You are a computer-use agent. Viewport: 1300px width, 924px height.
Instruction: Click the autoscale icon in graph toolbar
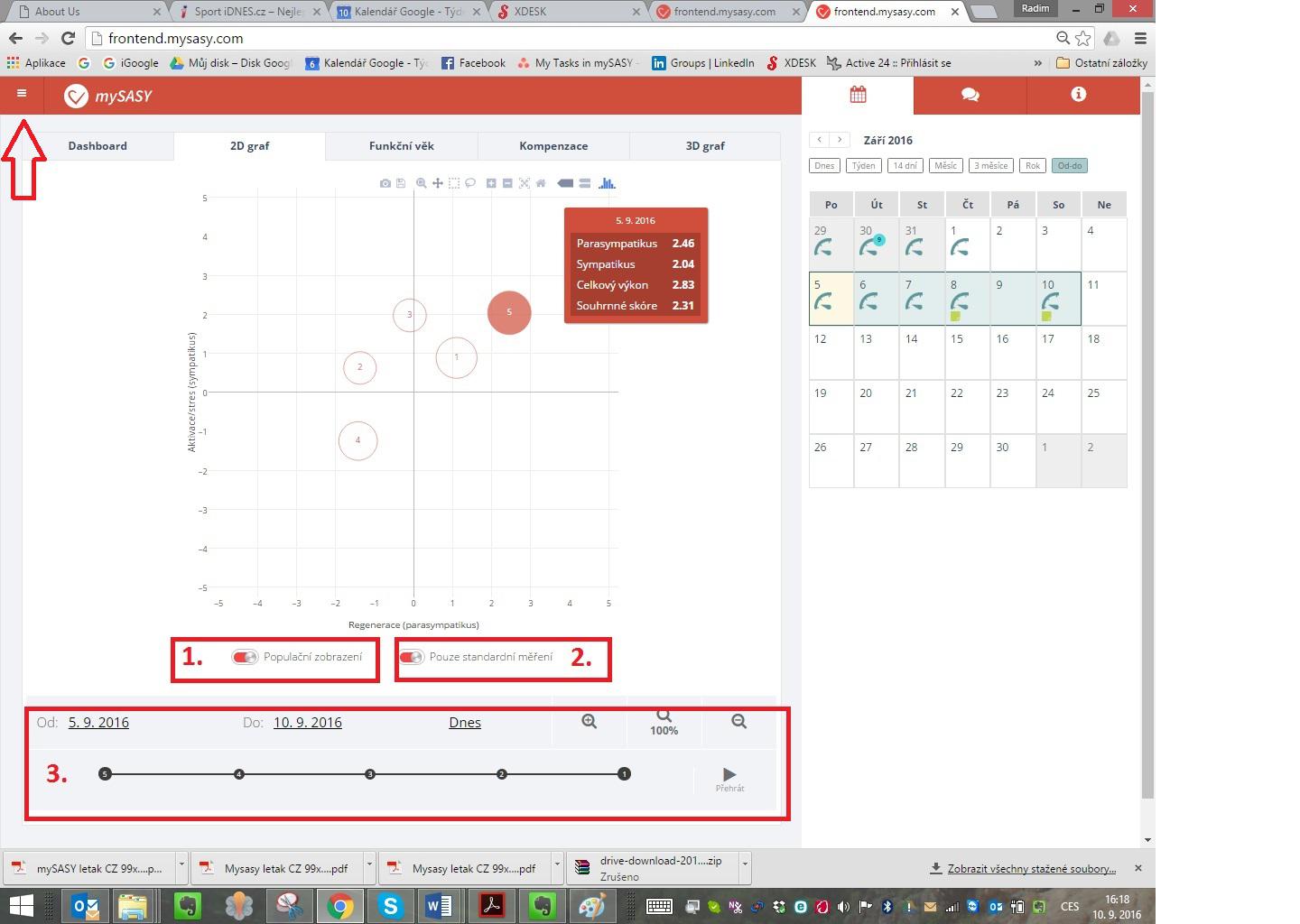click(x=525, y=183)
